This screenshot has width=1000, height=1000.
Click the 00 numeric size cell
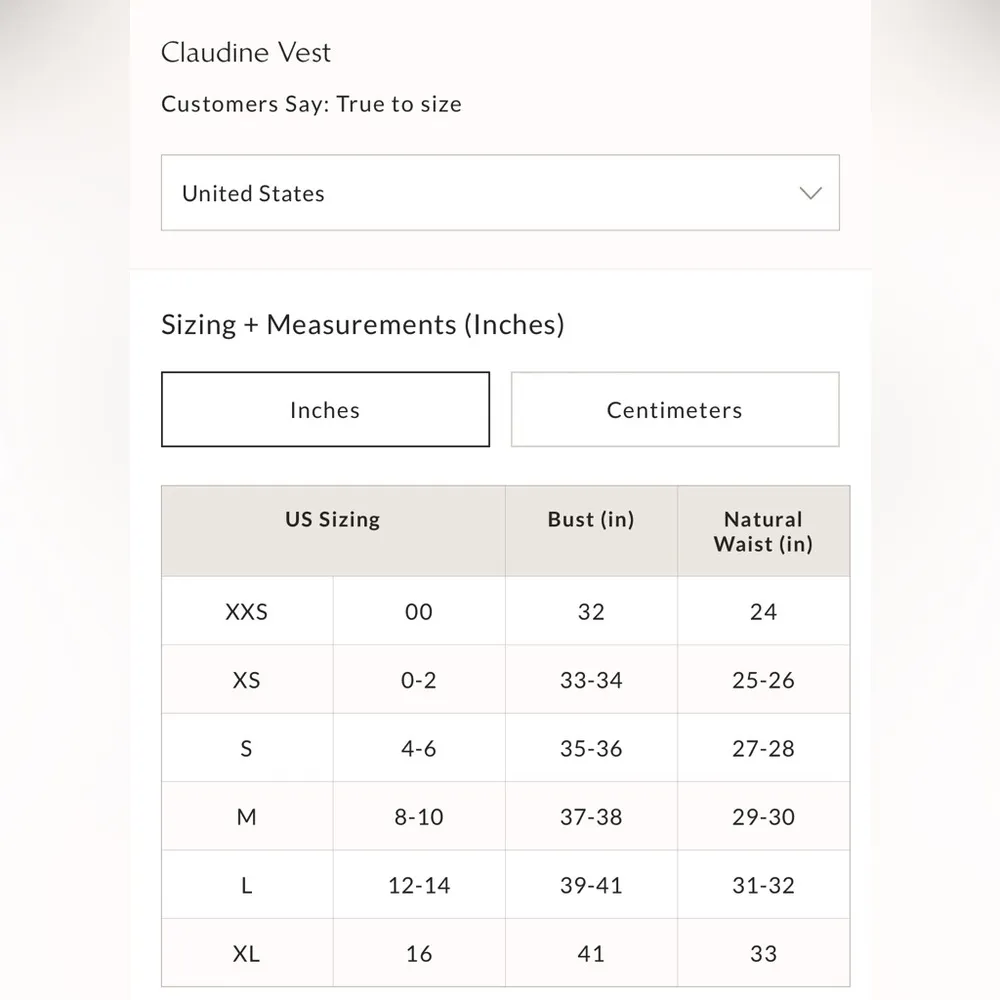[x=419, y=612]
